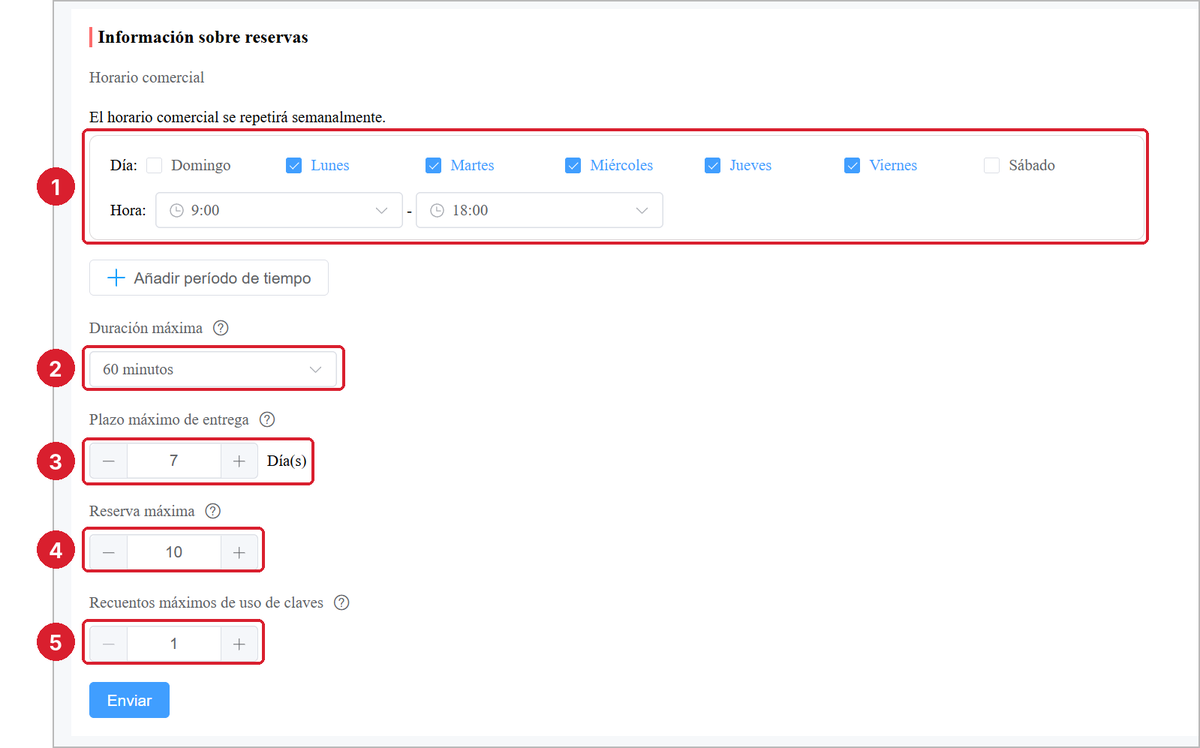The height and width of the screenshot is (748, 1200).
Task: Uncheck the Martes checkbox
Action: (433, 166)
